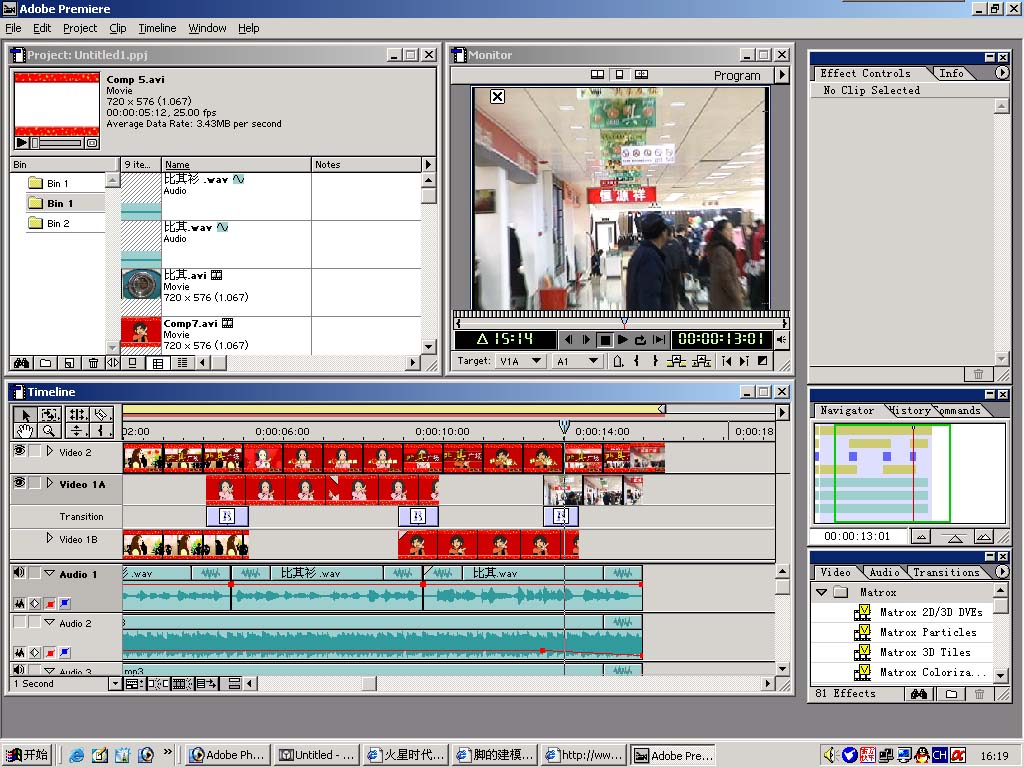
Task: Click the audio speaker icon beside the Monitor timecode
Action: click(x=781, y=339)
